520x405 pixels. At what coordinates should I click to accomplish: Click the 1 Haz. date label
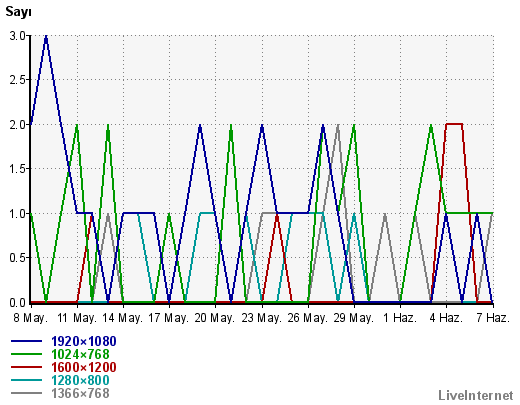click(x=400, y=318)
